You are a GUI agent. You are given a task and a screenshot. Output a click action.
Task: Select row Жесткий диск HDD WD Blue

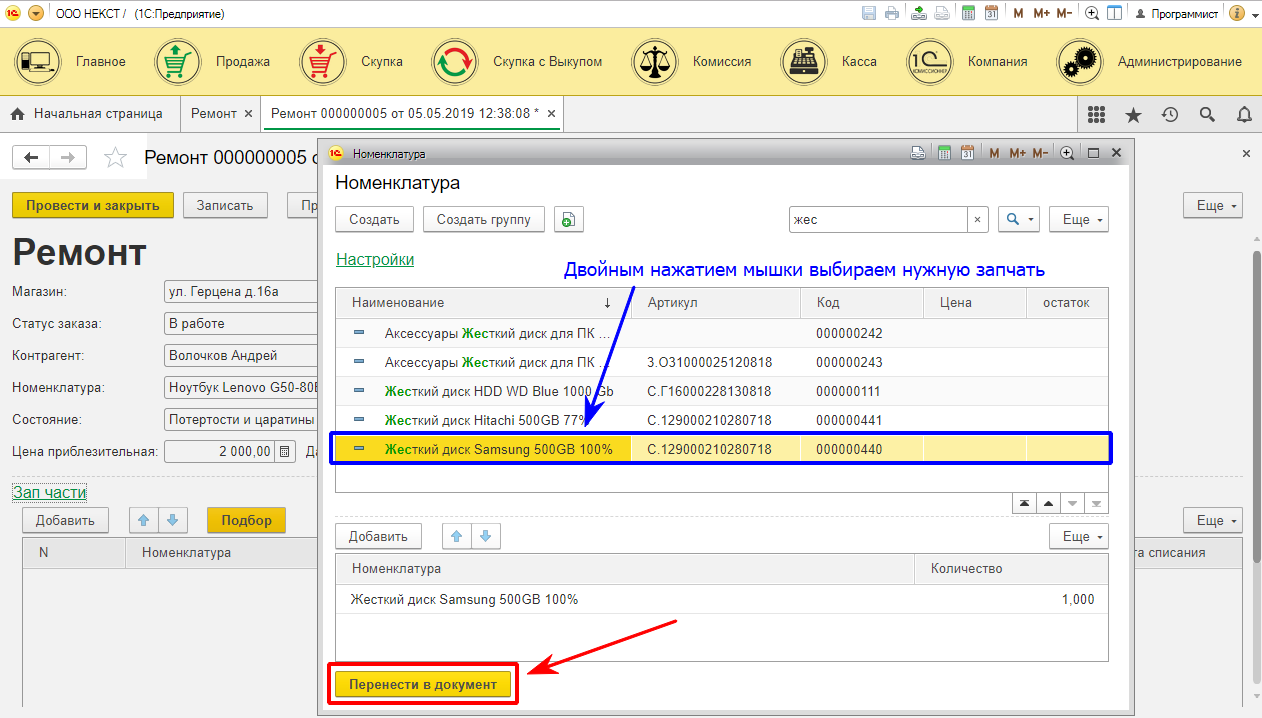tap(722, 391)
